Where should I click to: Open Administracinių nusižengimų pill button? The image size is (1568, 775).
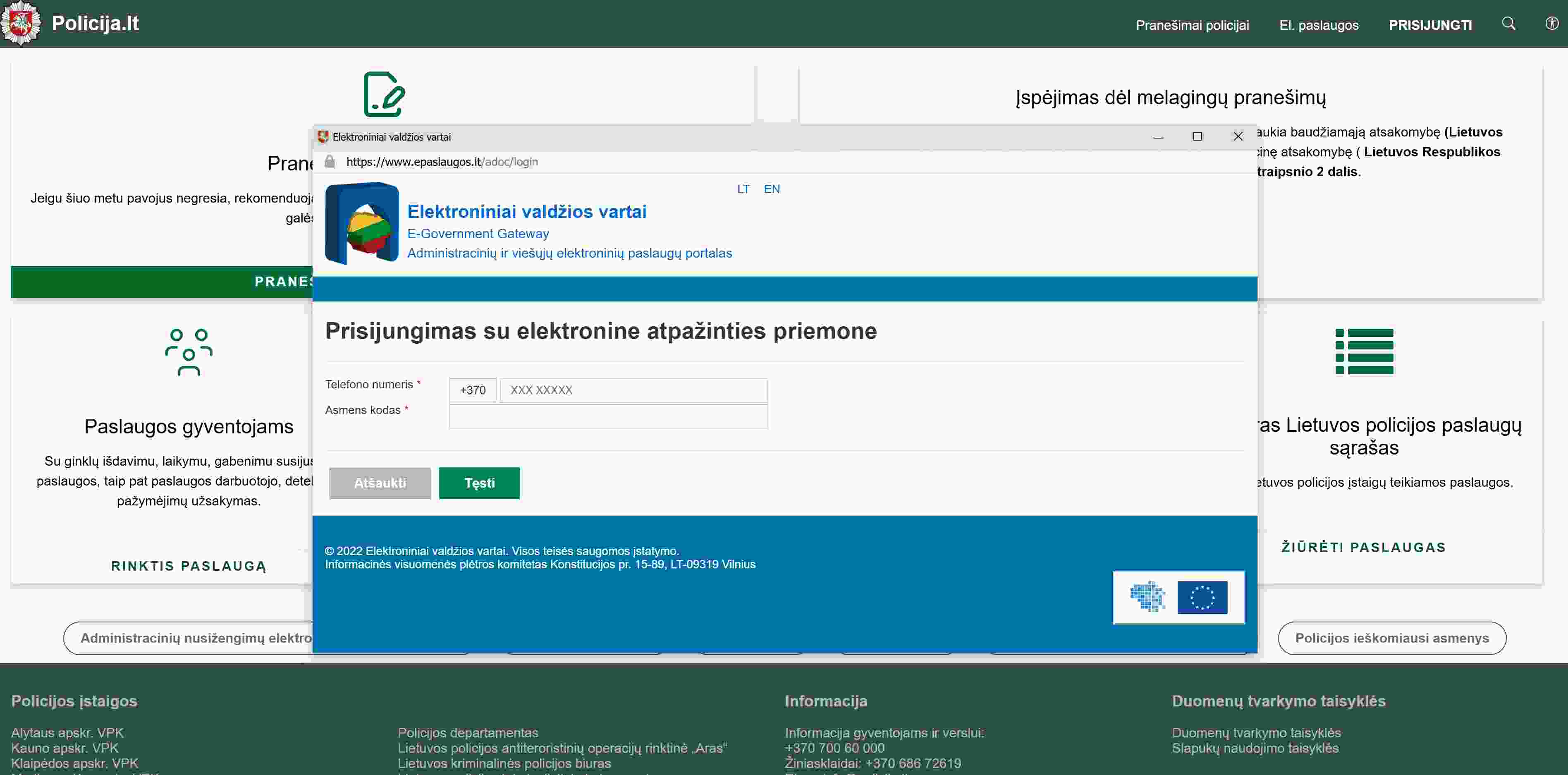189,638
